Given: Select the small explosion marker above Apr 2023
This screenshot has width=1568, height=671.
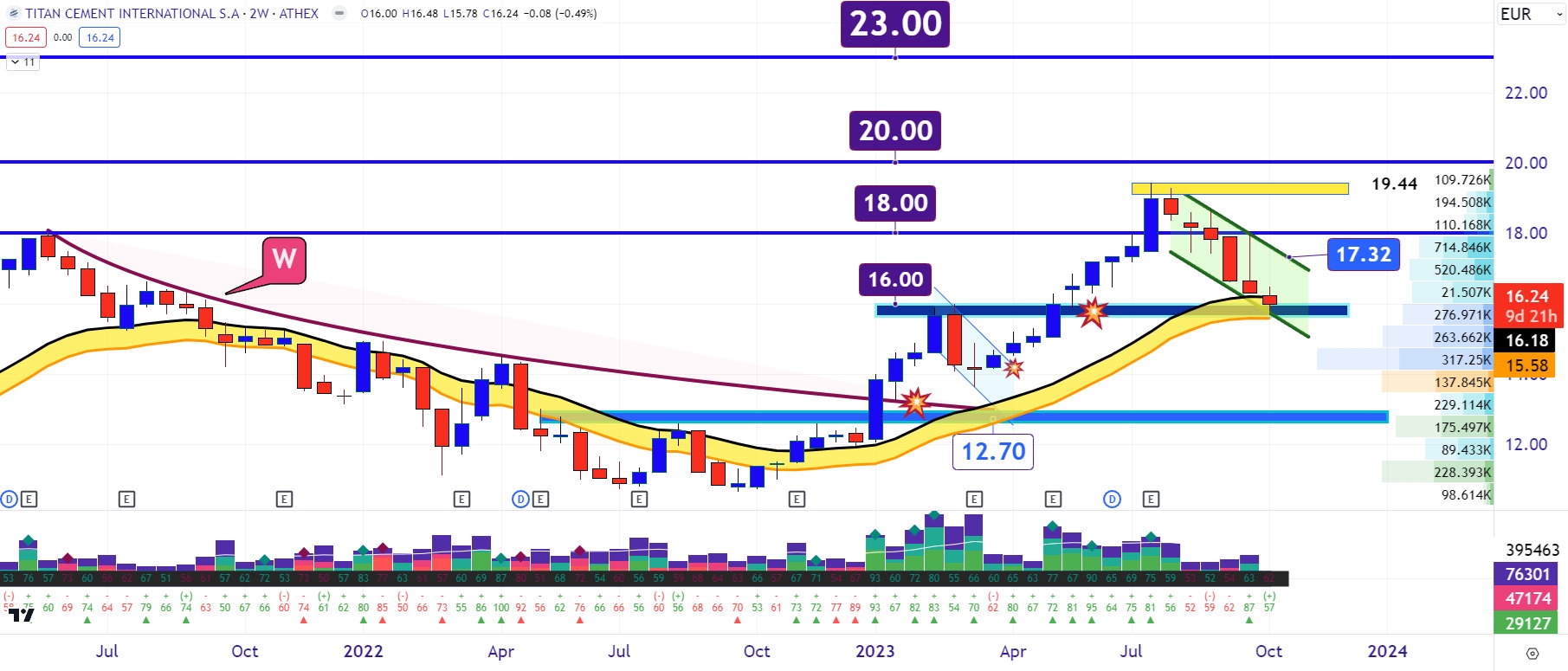Looking at the screenshot, I should tap(1012, 368).
